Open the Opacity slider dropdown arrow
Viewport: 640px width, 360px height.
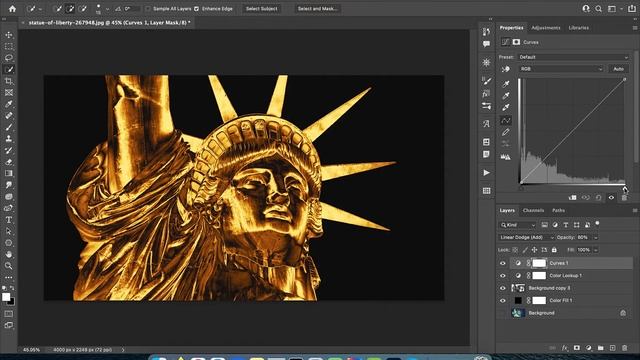pos(596,237)
